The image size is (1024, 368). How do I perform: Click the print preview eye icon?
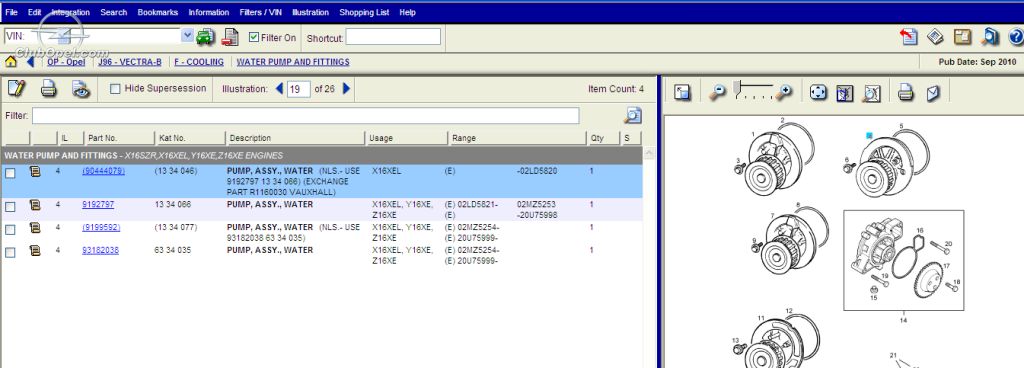[x=80, y=89]
